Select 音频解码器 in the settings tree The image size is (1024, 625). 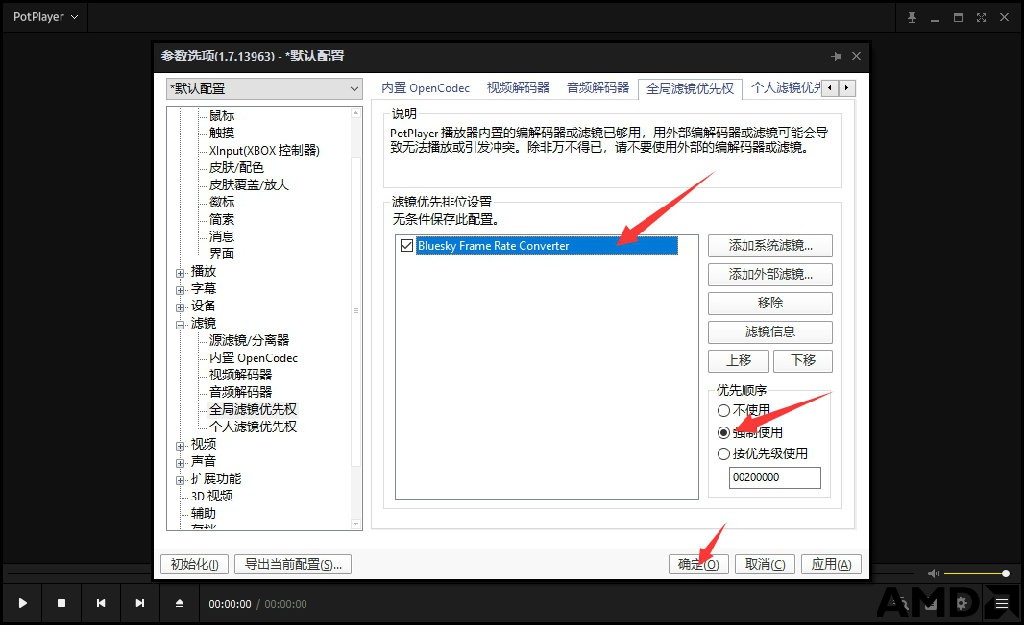click(x=240, y=392)
